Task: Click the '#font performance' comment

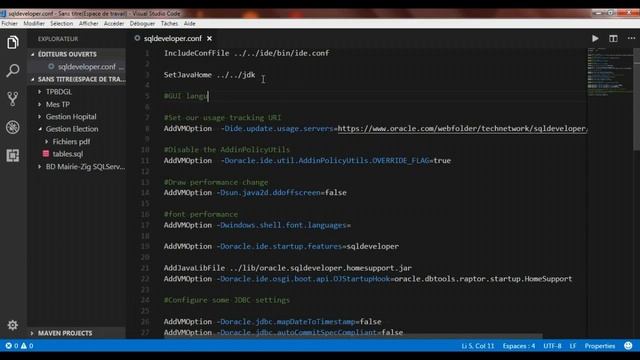Action: [200, 214]
